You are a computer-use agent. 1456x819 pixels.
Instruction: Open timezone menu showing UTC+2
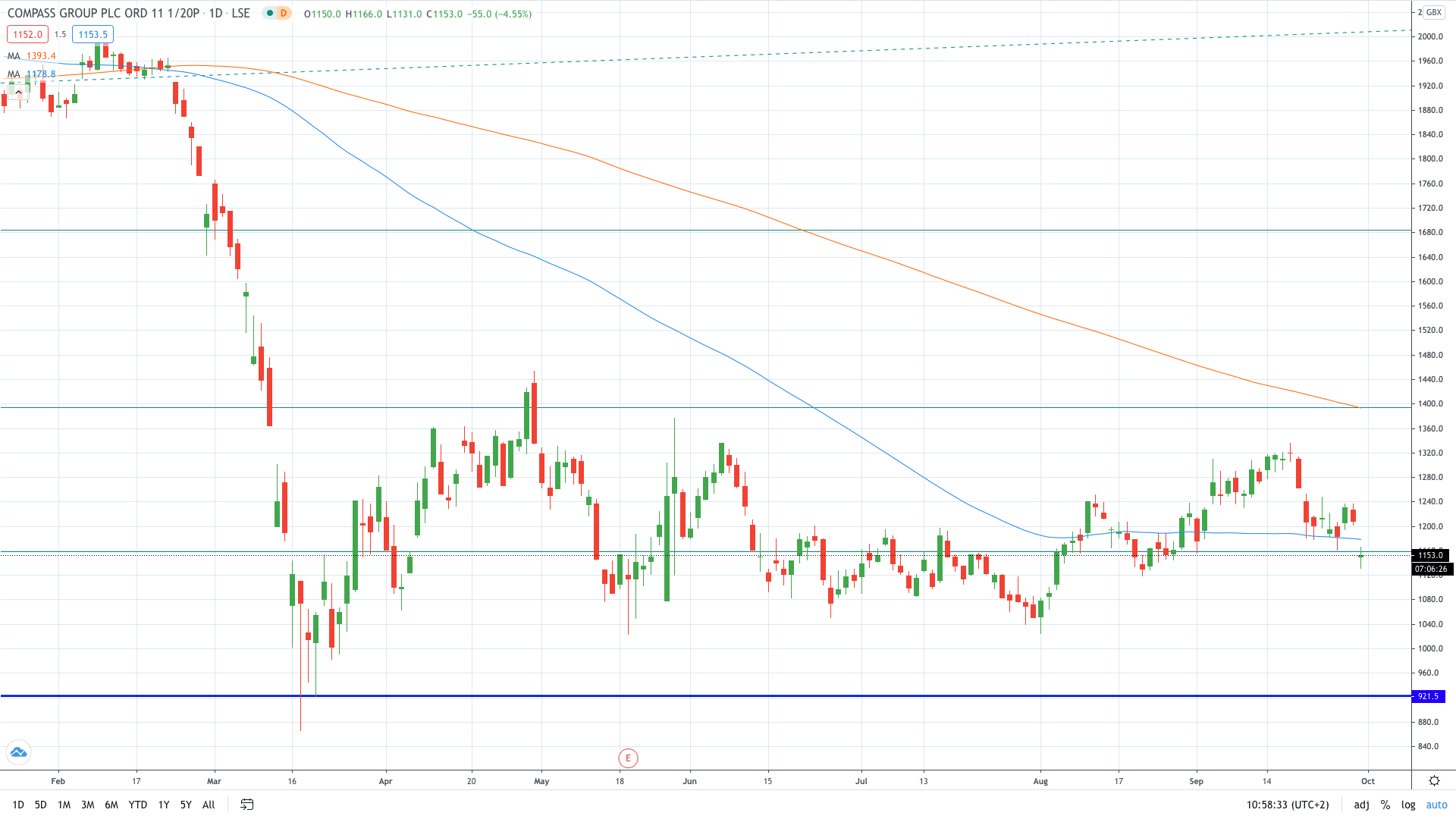pyautogui.click(x=1288, y=805)
